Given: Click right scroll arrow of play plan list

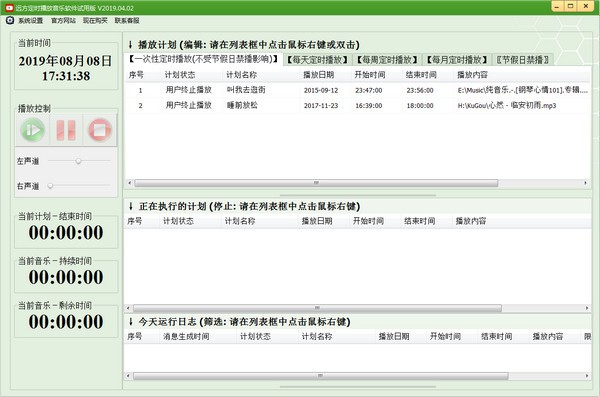Looking at the screenshot, I should (x=585, y=183).
